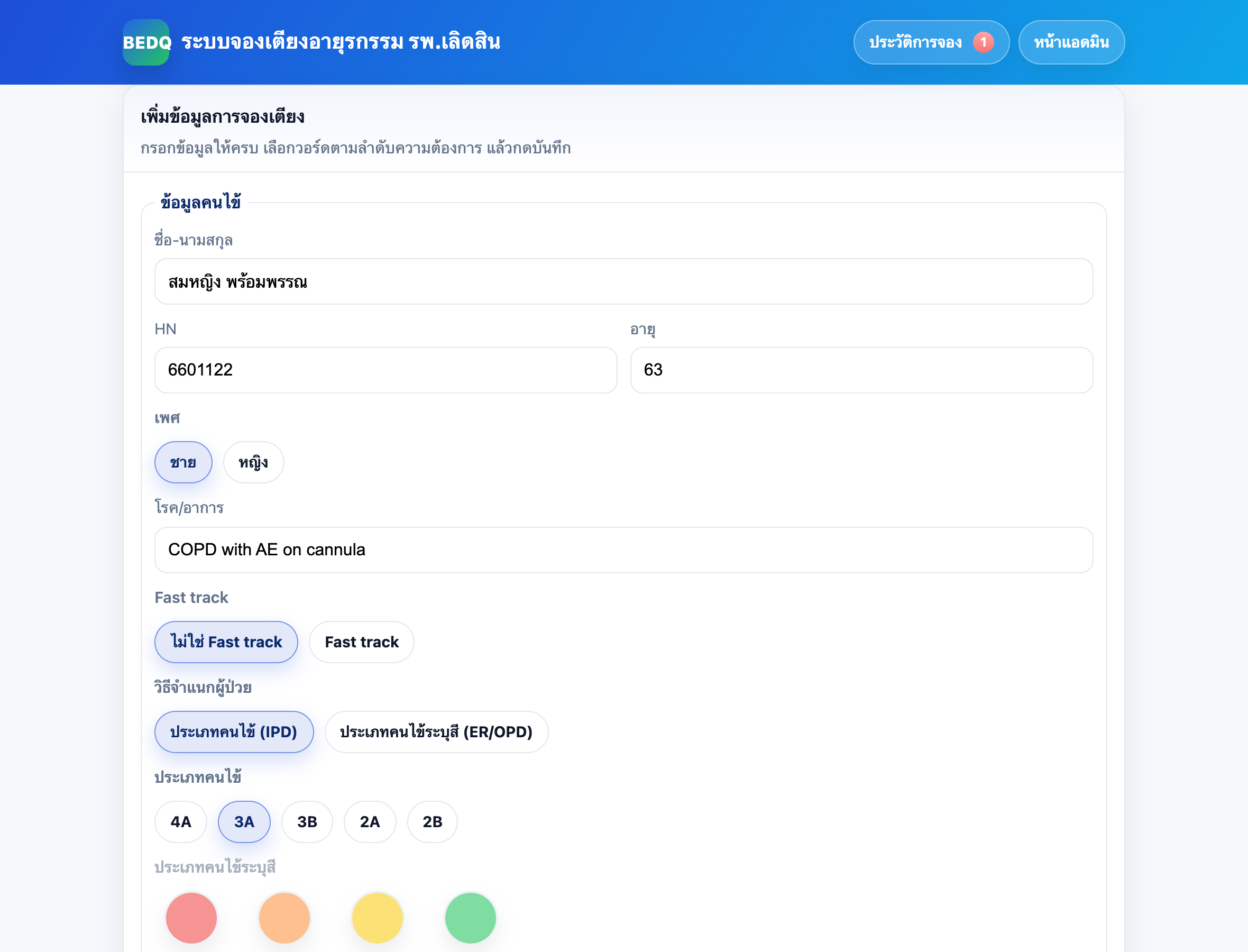Select patient type 3B
The image size is (1248, 952).
(x=307, y=822)
